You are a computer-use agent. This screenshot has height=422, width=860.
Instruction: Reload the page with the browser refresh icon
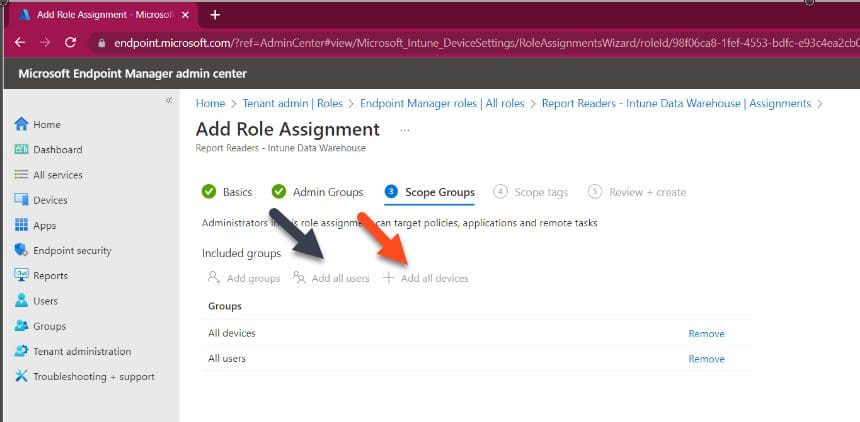[70, 42]
